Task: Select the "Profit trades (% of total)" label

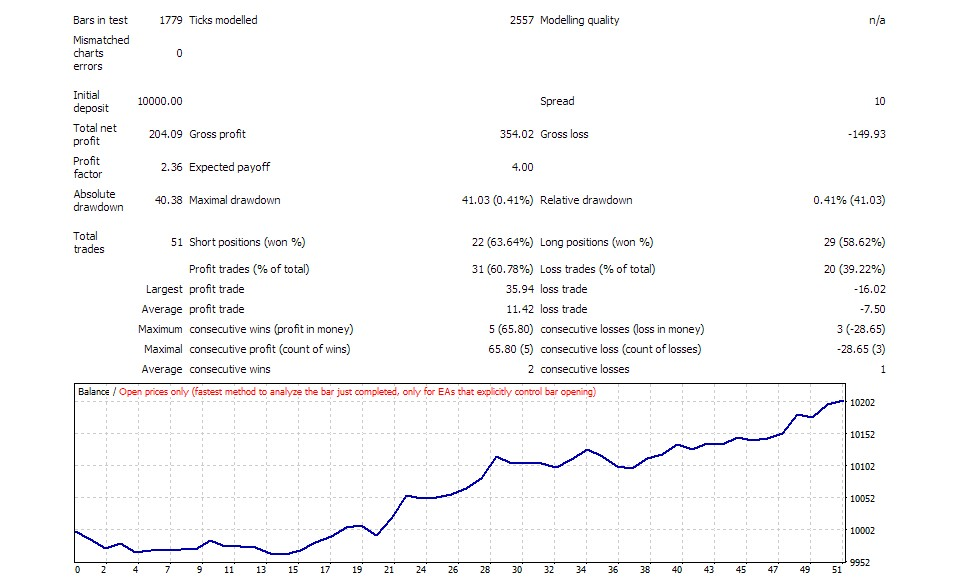Action: coord(249,270)
